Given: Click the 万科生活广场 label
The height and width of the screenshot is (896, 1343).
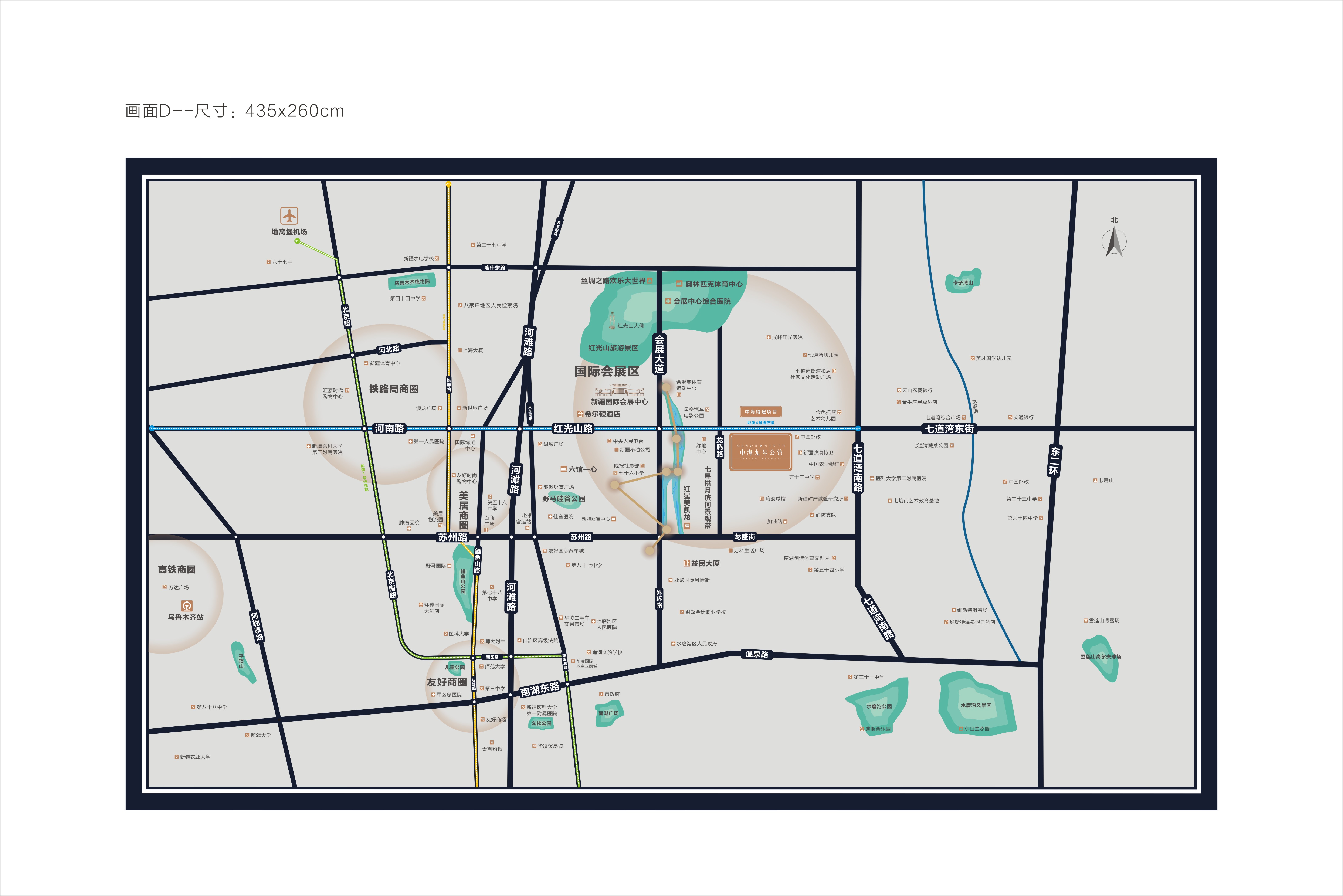Looking at the screenshot, I should 749,551.
